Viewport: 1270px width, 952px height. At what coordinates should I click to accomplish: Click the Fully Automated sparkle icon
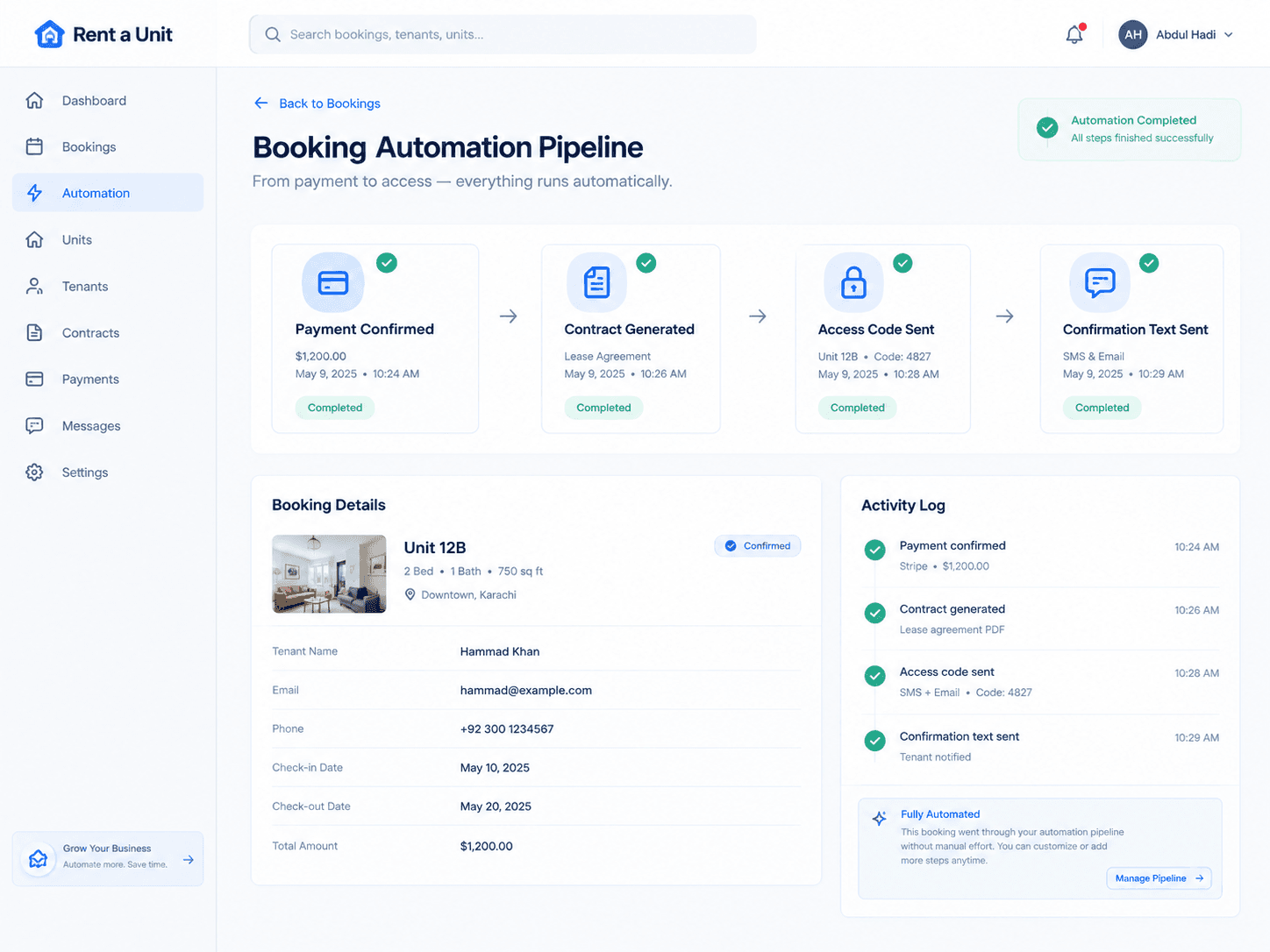coord(879,819)
